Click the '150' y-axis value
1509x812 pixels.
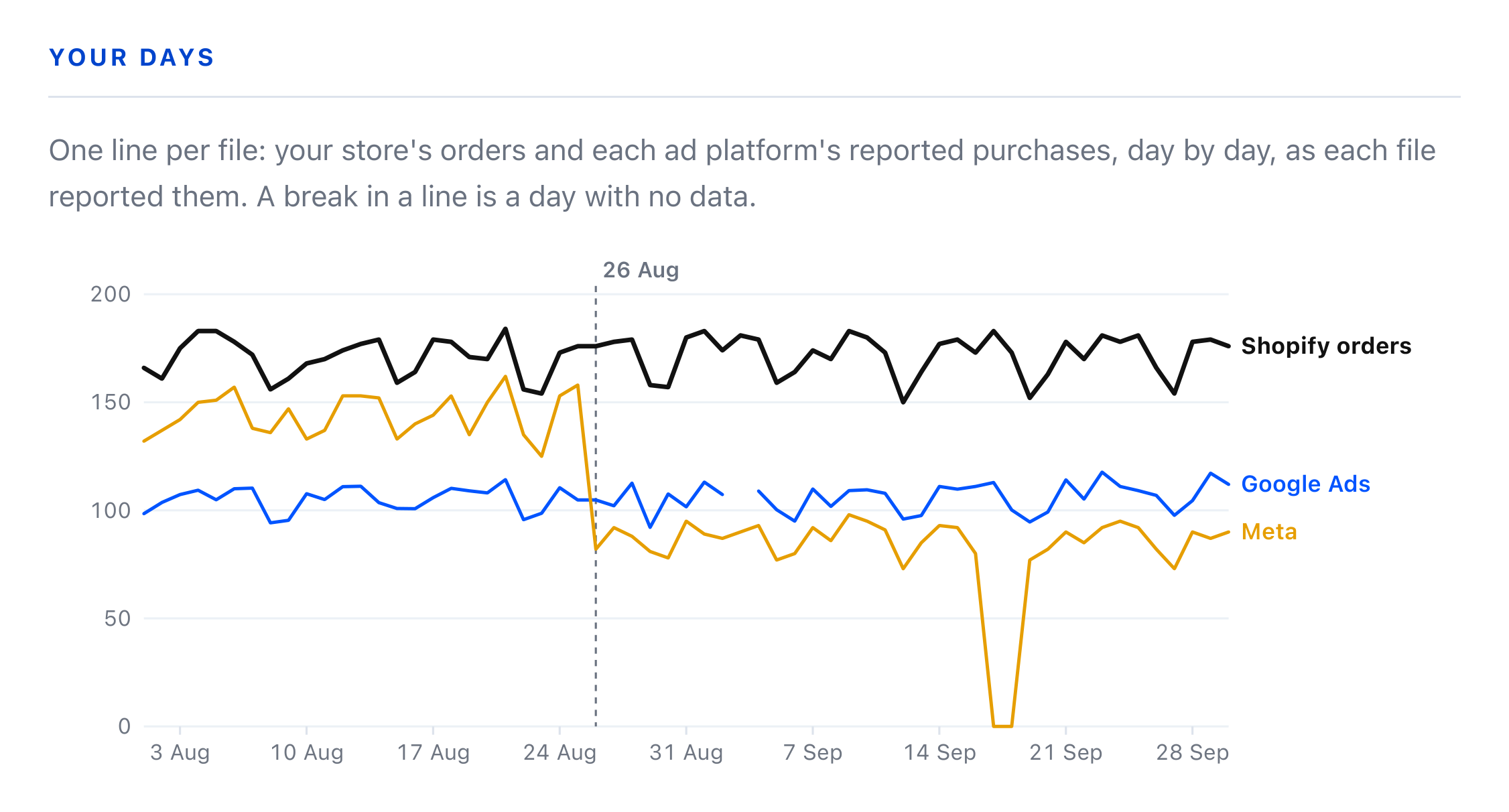tap(111, 402)
